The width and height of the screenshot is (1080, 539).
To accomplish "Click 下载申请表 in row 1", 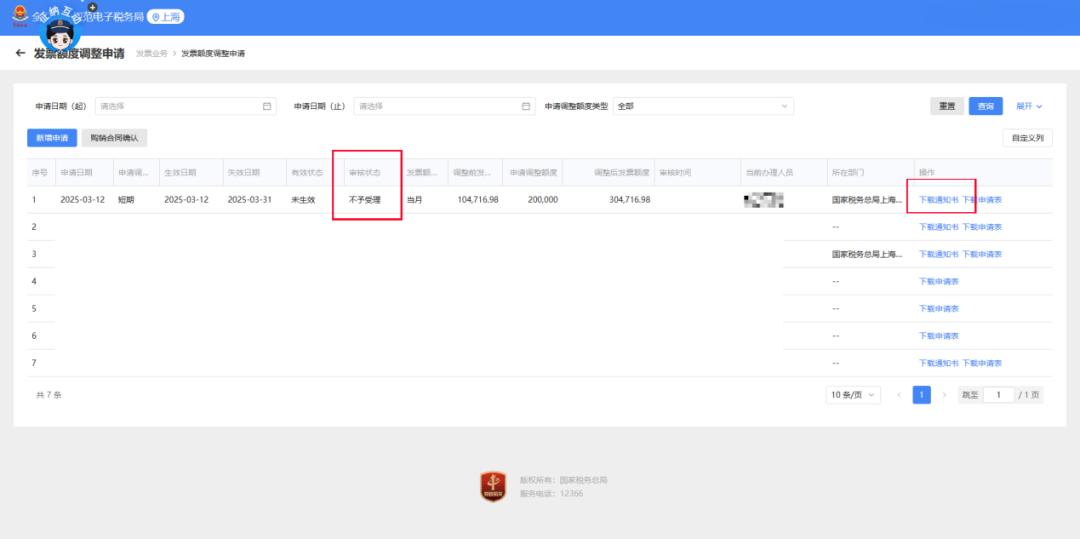I will click(x=982, y=200).
